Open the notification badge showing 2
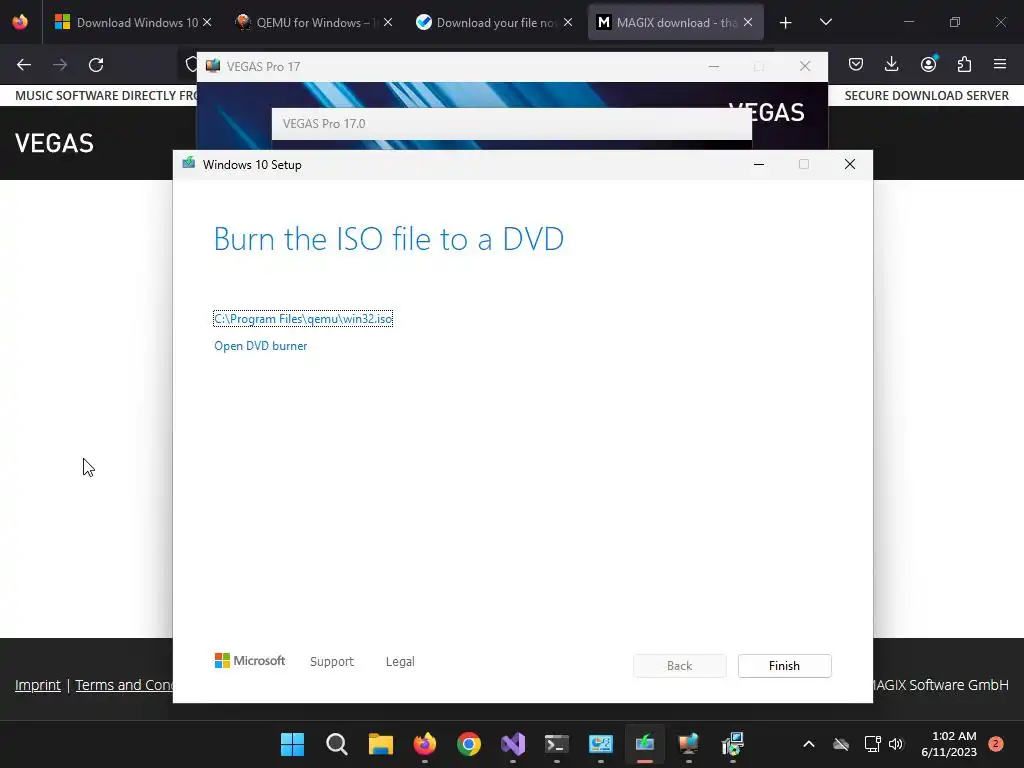Viewport: 1024px width, 768px height. (x=996, y=743)
